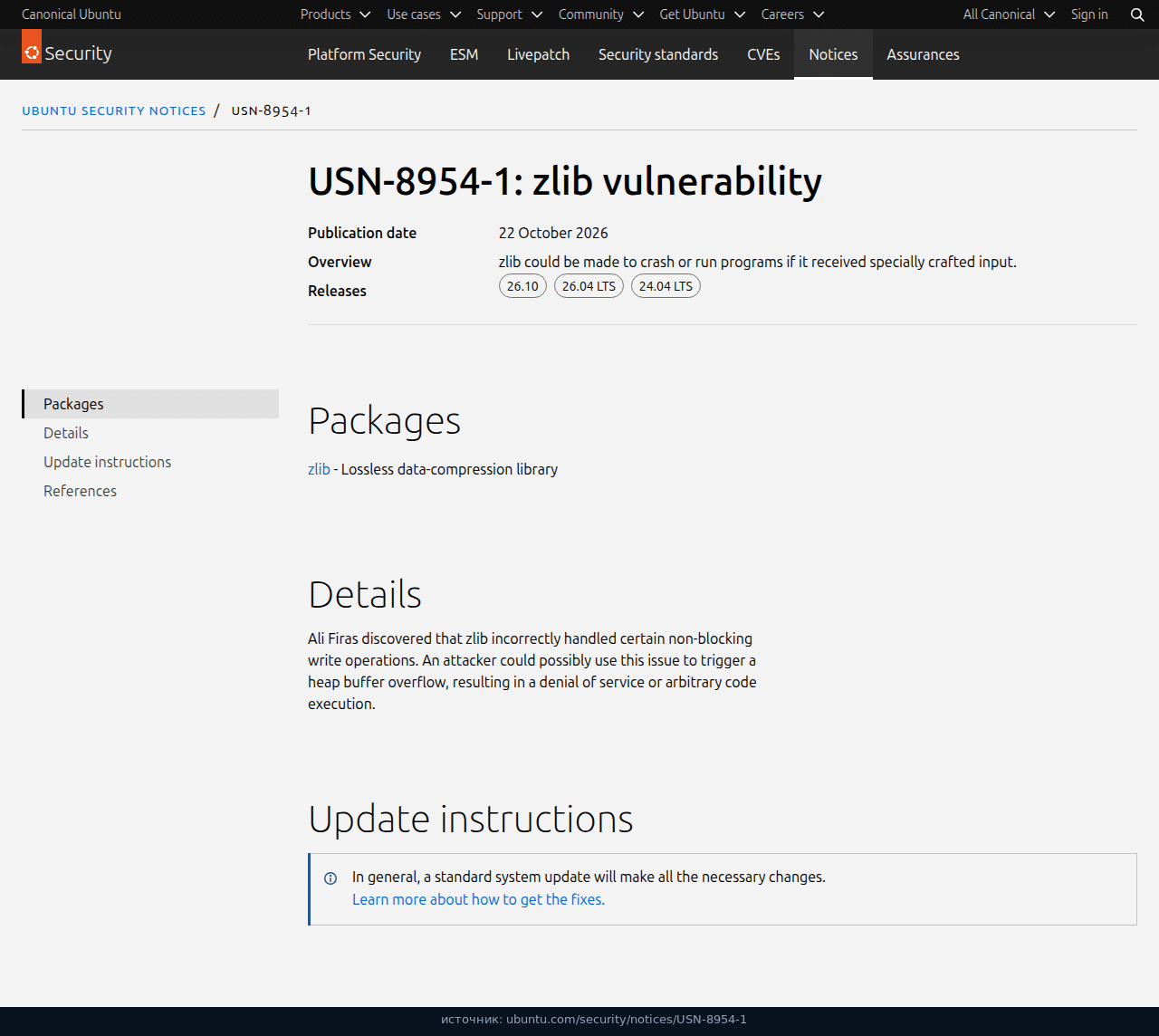
Task: Expand the Products dropdown menu
Action: tap(335, 14)
